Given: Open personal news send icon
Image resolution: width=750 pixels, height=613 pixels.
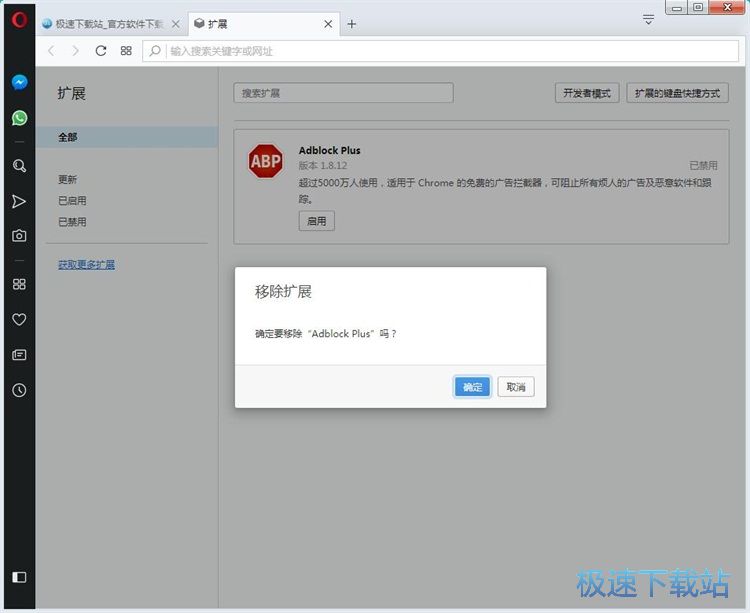Looking at the screenshot, I should pos(19,201).
